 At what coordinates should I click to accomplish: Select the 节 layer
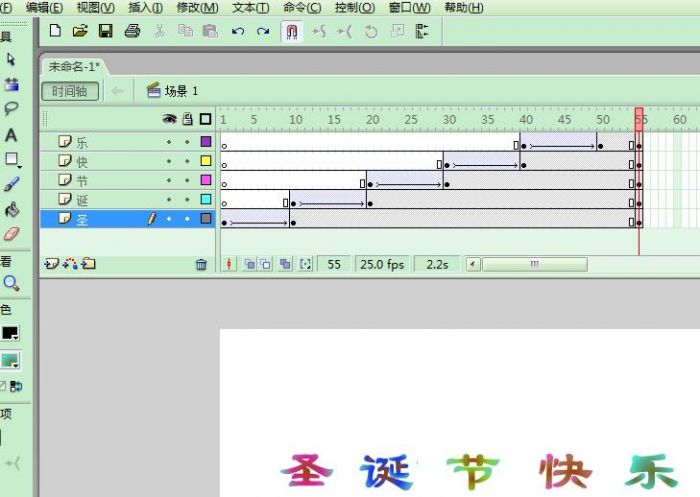point(128,180)
